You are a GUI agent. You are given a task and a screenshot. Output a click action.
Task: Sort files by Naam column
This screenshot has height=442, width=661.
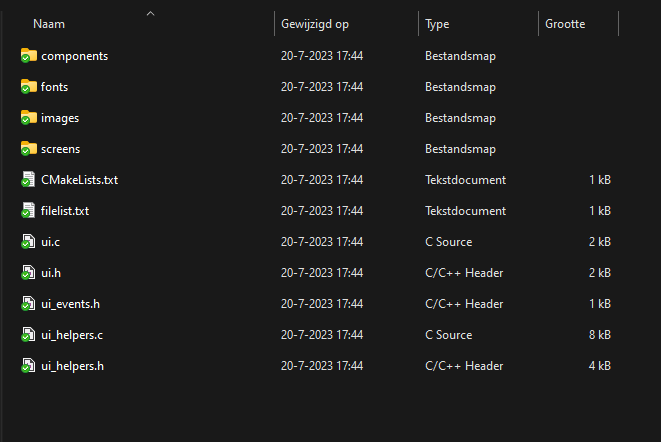click(49, 24)
